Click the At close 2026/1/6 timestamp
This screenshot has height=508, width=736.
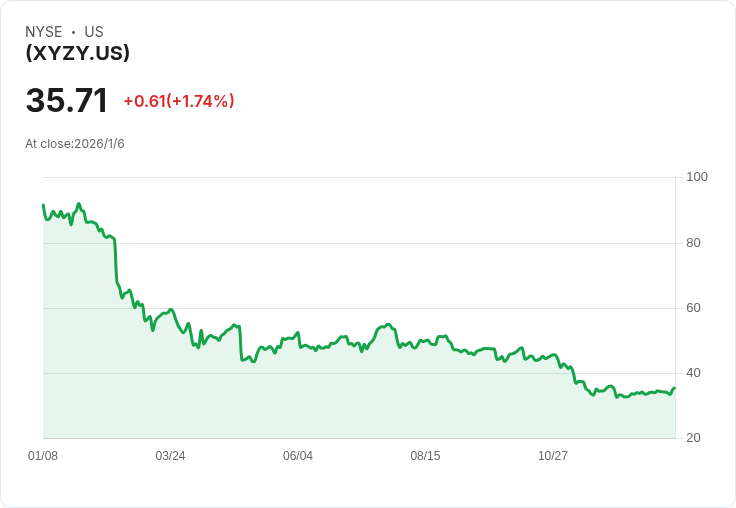pos(75,144)
